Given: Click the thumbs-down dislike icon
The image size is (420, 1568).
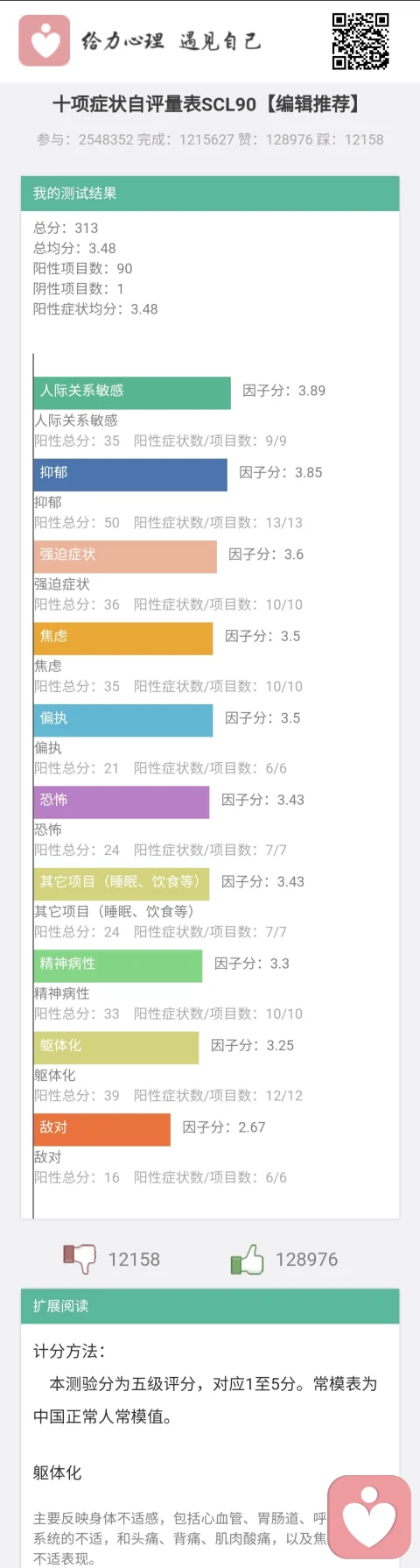Looking at the screenshot, I should [80, 1259].
